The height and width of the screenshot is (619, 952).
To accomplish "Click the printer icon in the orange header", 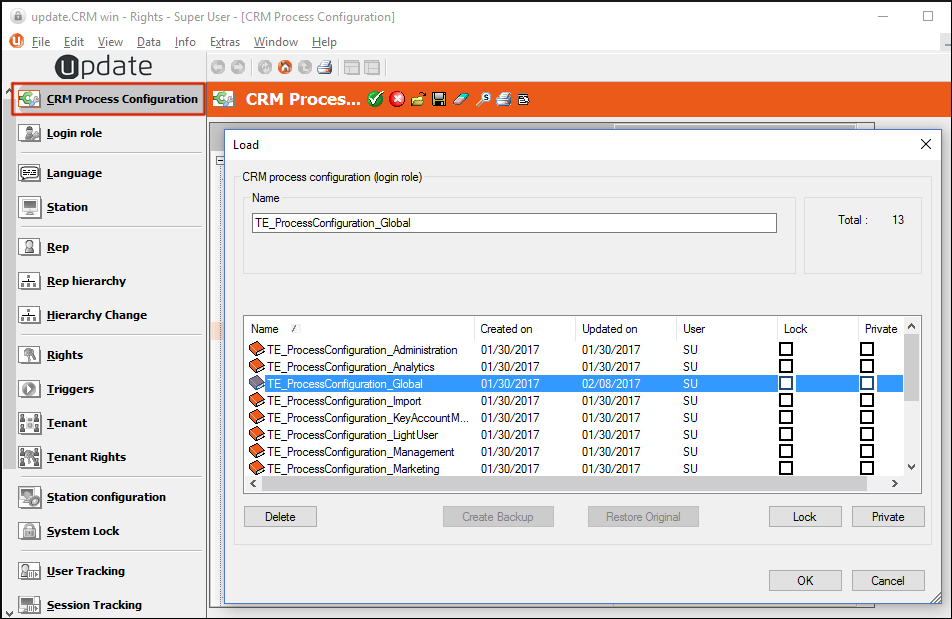I will 503,99.
